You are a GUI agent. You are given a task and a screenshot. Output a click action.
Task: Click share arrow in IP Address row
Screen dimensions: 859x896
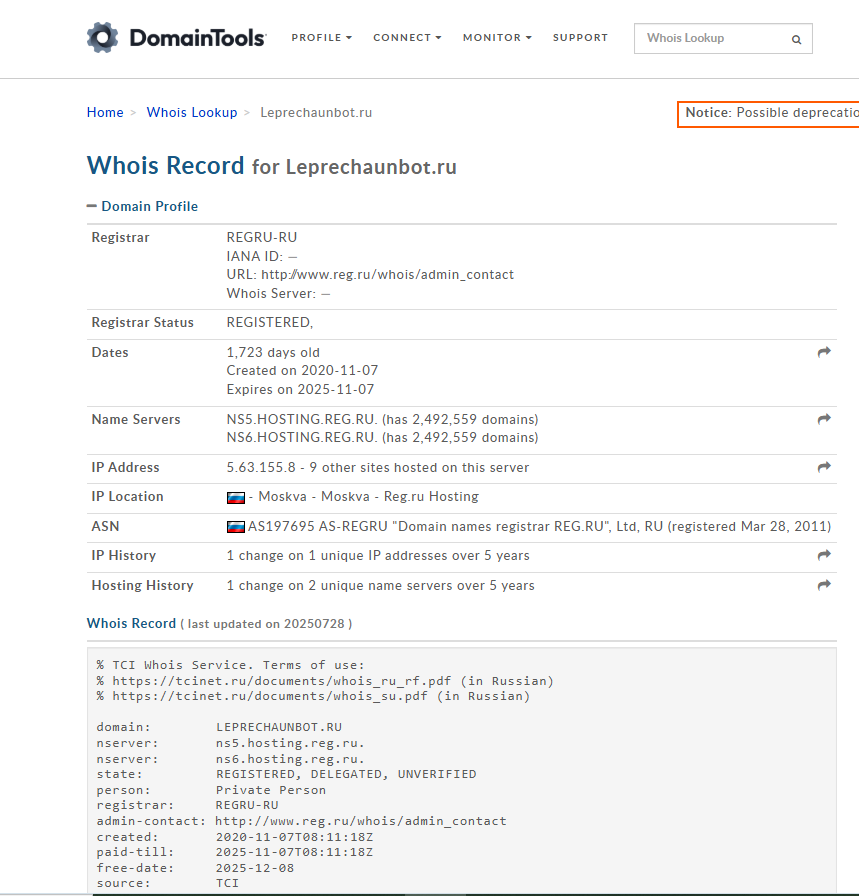point(824,467)
